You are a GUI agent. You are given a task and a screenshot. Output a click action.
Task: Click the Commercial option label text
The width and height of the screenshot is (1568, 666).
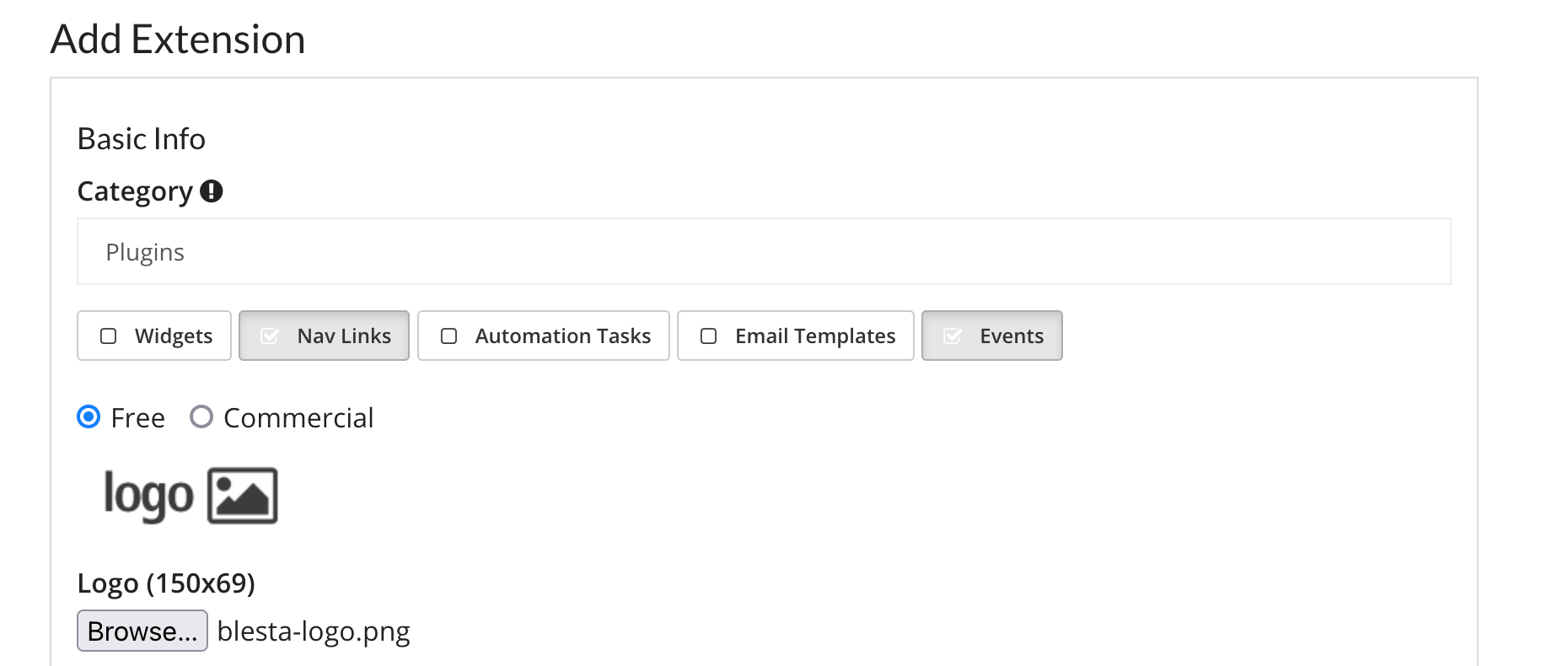pos(298,418)
